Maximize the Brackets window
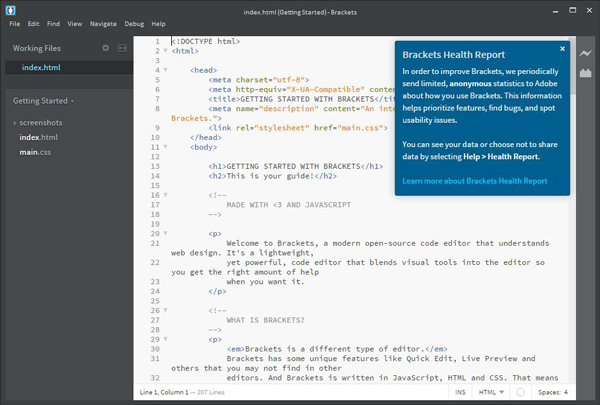600x405 pixels. click(572, 10)
